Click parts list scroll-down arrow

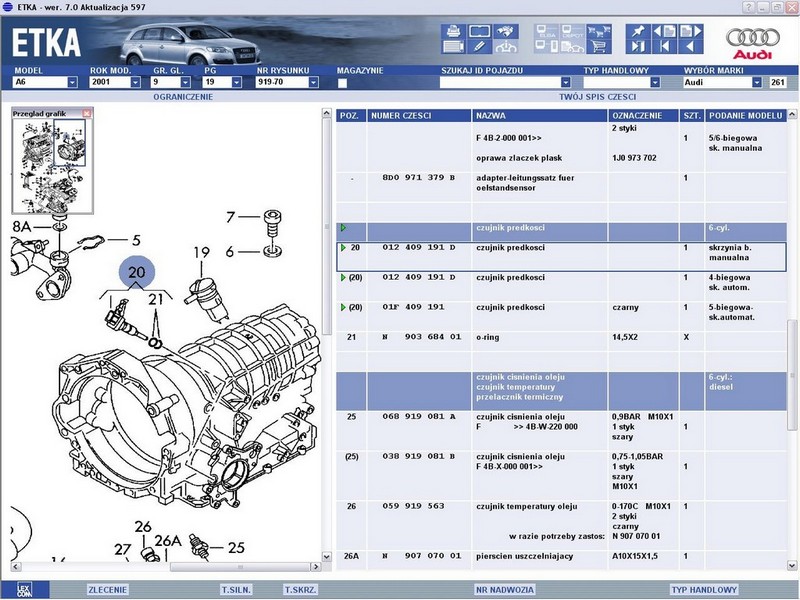tap(791, 565)
